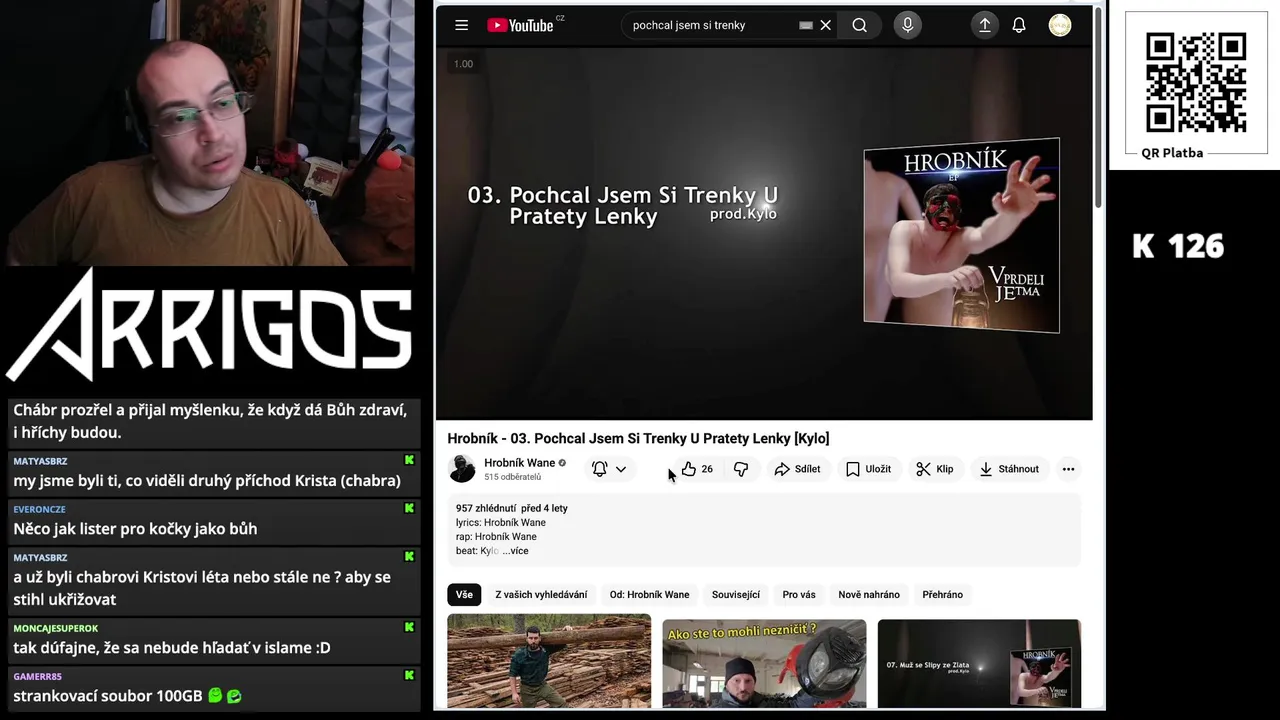The height and width of the screenshot is (720, 1280).
Task: Create a clip with Klip
Action: [x=935, y=469]
